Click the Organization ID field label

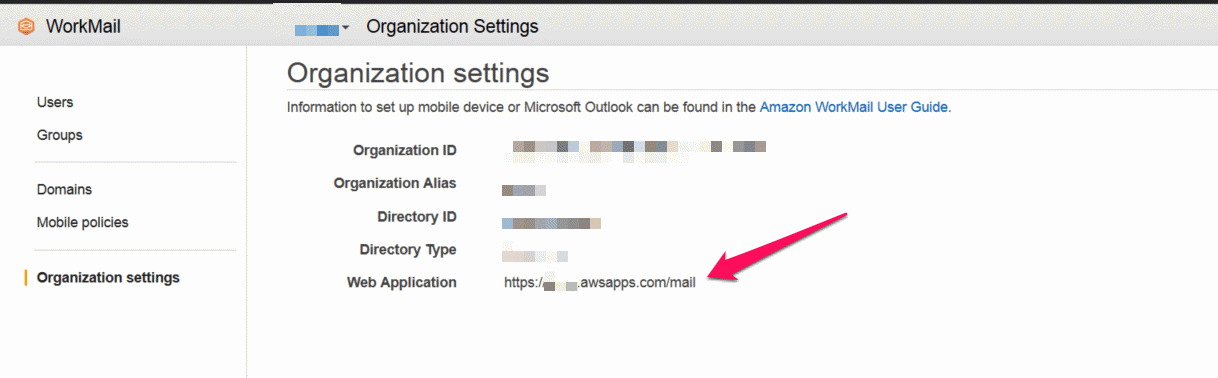[x=405, y=150]
